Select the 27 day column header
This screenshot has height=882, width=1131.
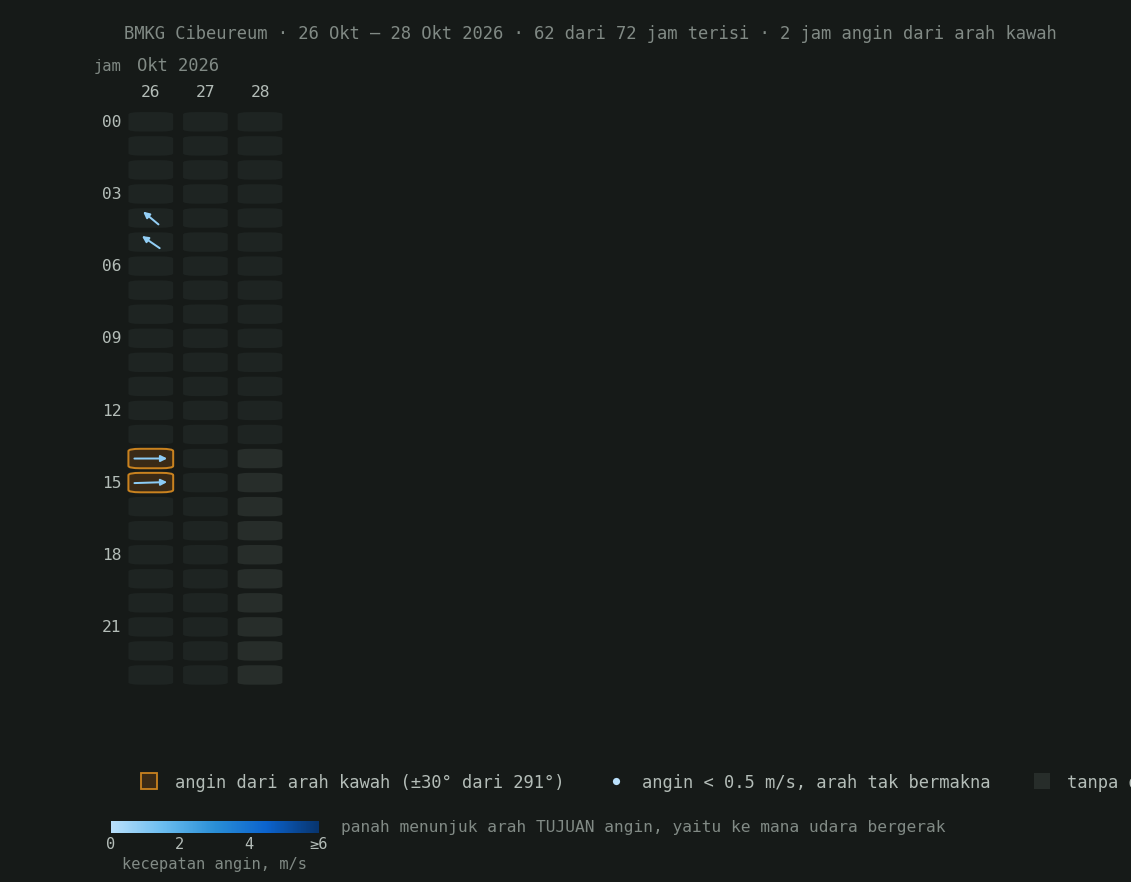(205, 92)
